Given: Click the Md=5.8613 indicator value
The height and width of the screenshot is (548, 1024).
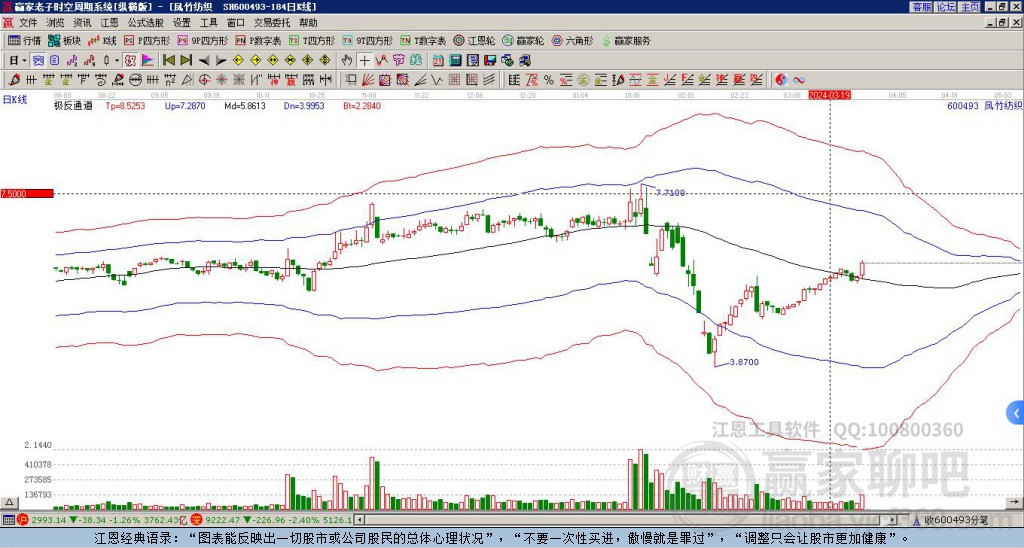Looking at the screenshot, I should click(x=245, y=105).
